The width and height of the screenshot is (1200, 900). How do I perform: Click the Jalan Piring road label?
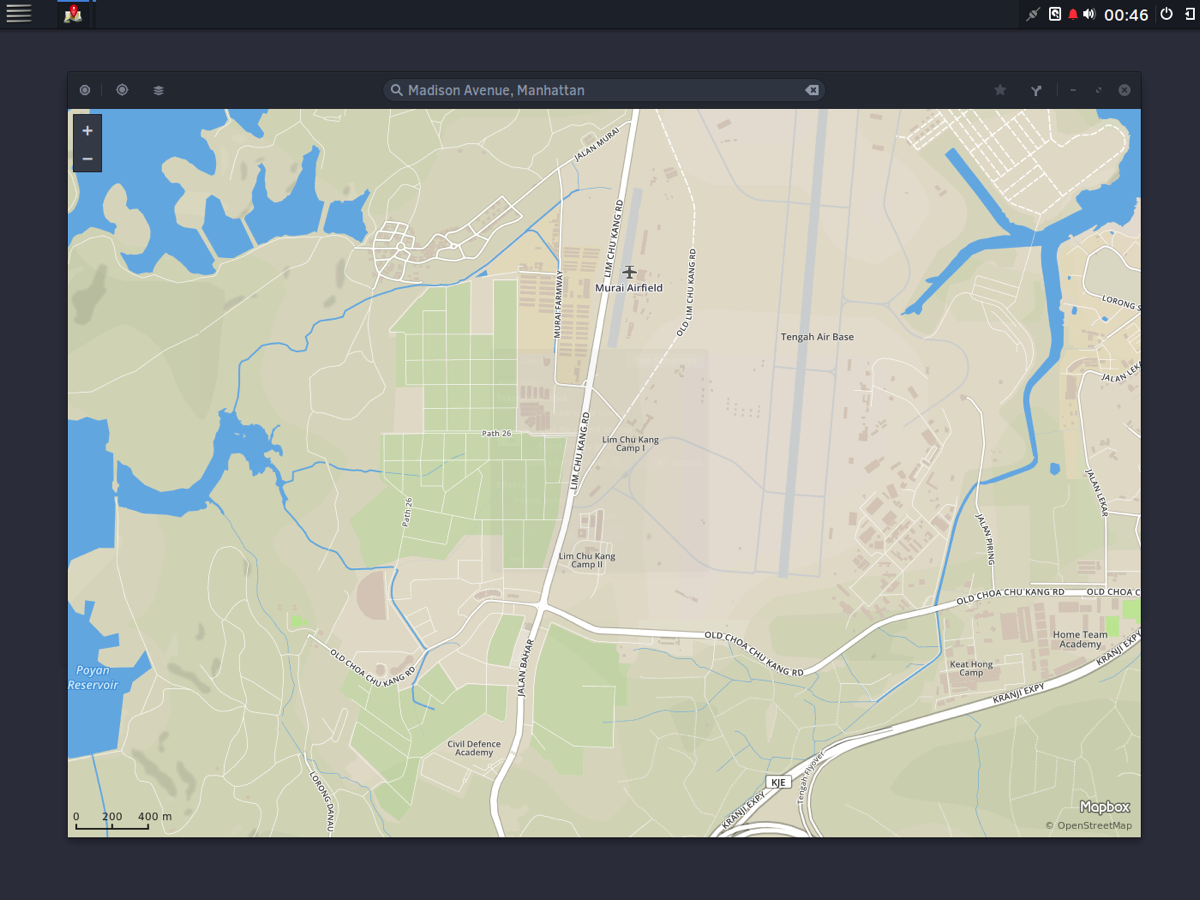coord(984,538)
